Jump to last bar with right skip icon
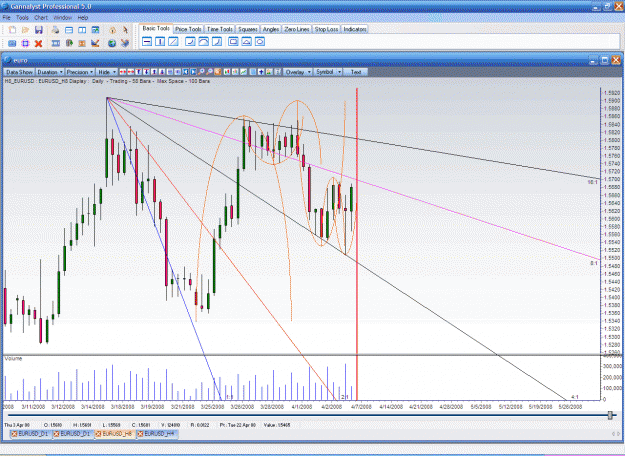This screenshot has height=456, width=625. [x=193, y=72]
